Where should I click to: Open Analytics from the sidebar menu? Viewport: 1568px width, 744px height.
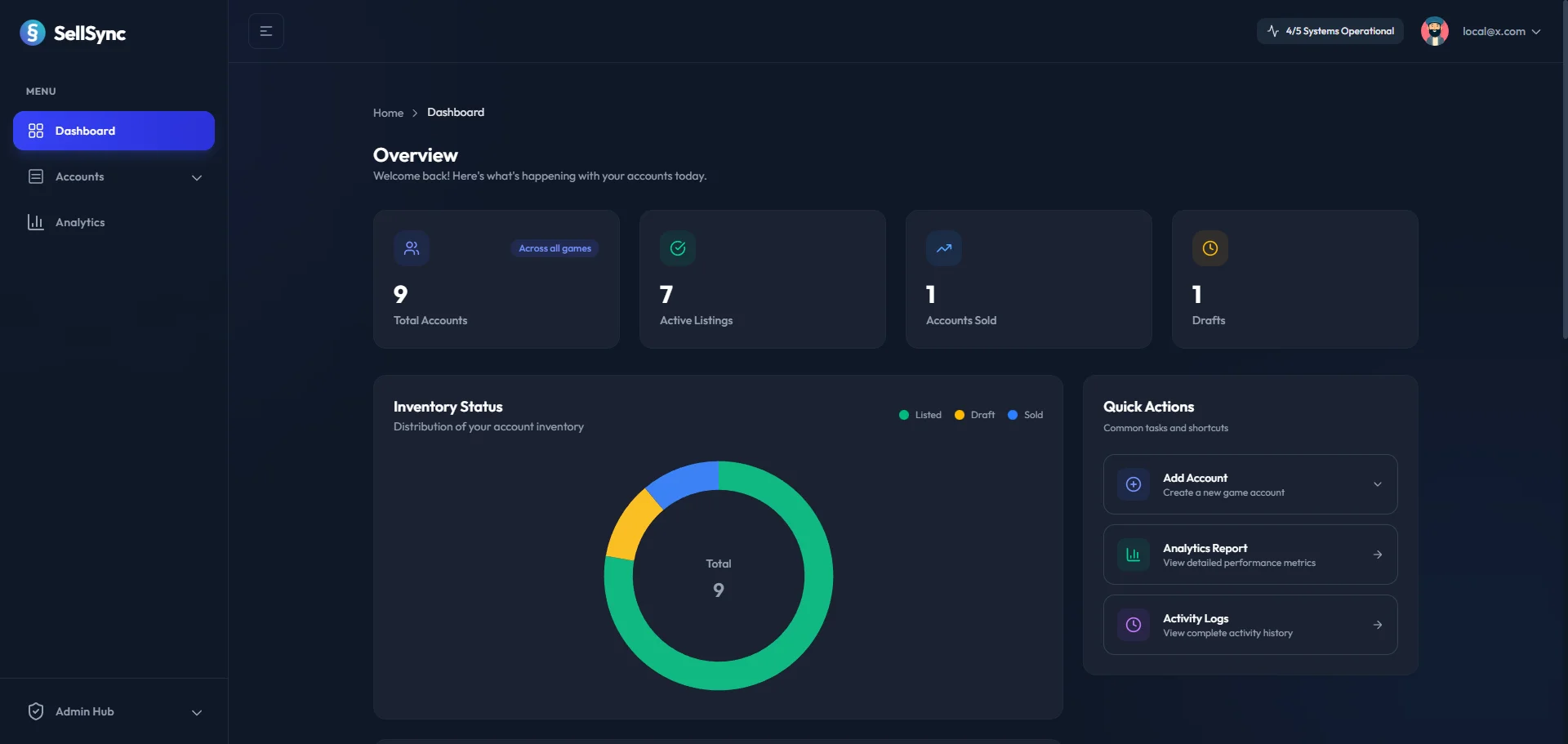pyautogui.click(x=80, y=221)
